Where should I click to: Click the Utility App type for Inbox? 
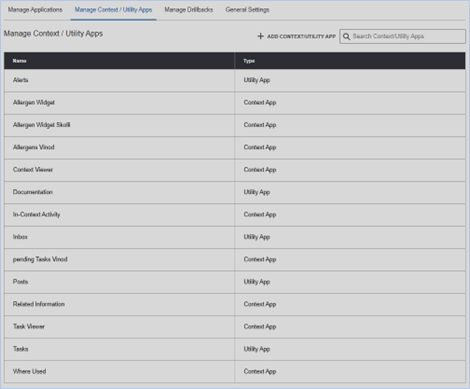tap(257, 237)
